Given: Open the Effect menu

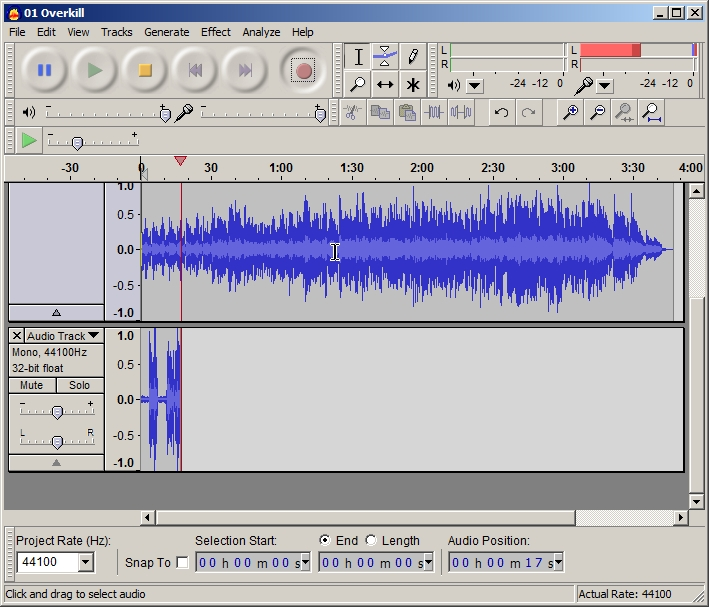Looking at the screenshot, I should click(215, 32).
